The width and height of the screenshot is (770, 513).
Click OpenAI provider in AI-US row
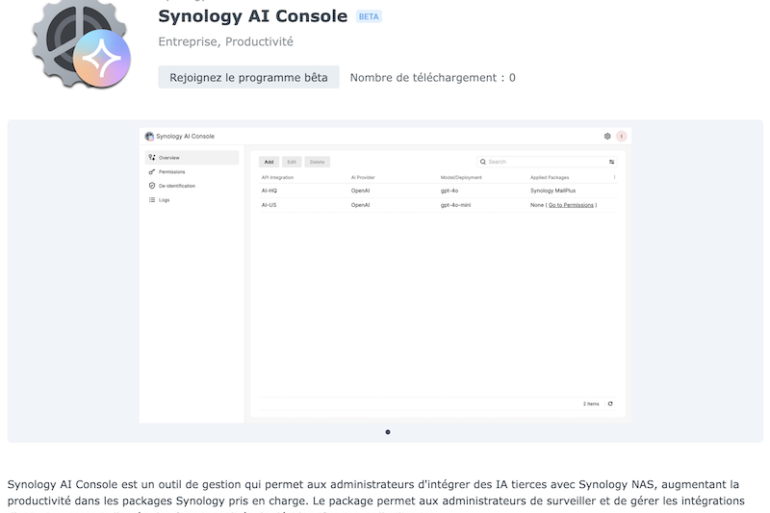360,205
